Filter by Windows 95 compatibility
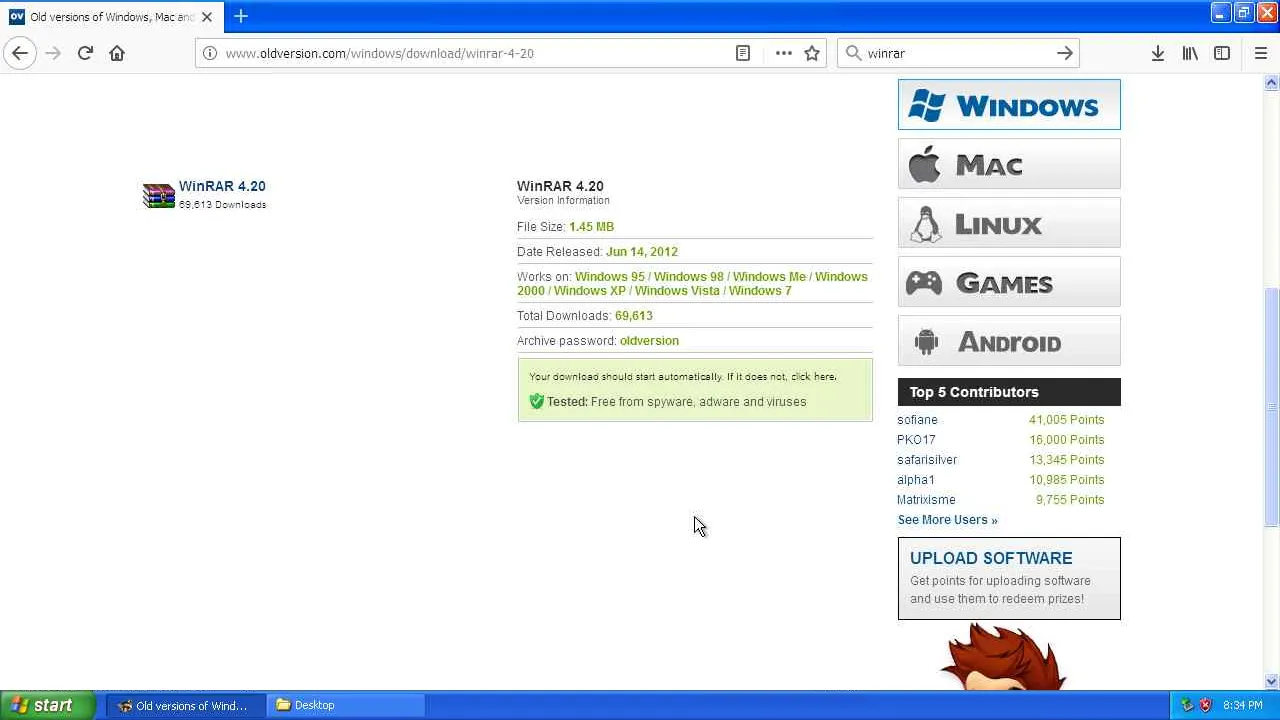 click(609, 277)
